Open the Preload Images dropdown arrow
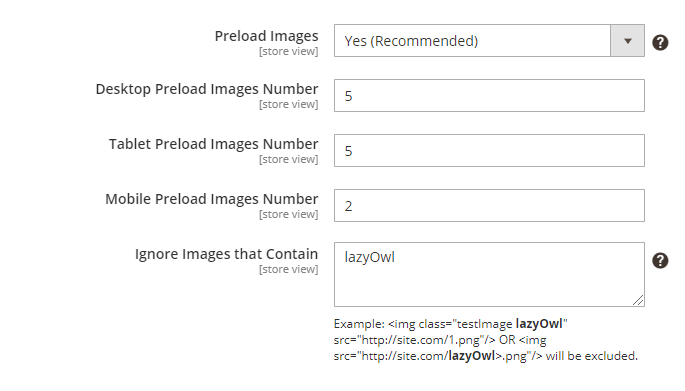The width and height of the screenshot is (685, 391). pos(627,41)
